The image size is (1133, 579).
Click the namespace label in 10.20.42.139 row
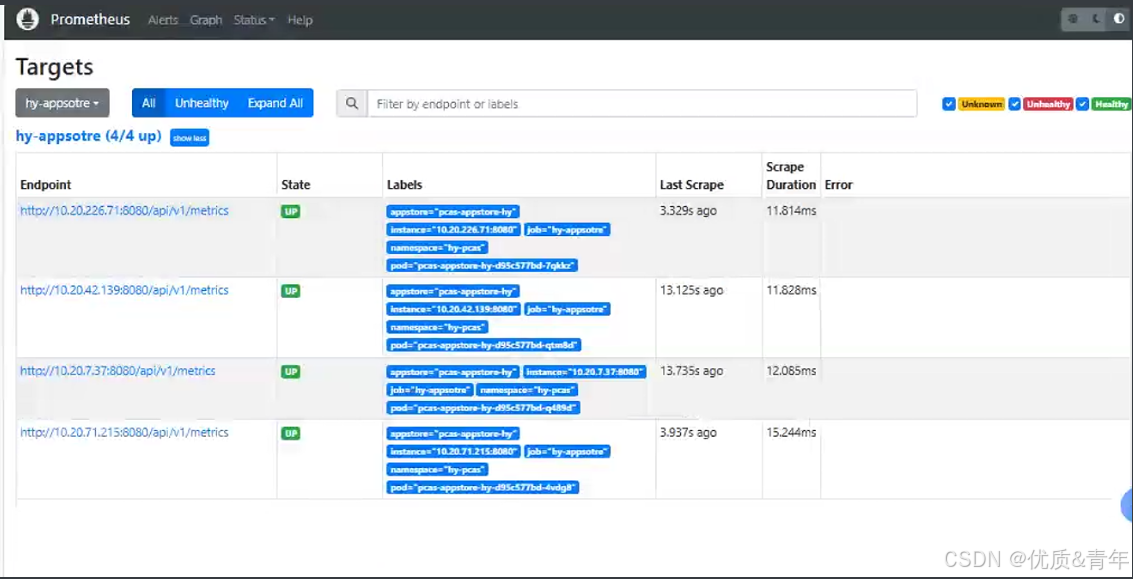click(437, 327)
